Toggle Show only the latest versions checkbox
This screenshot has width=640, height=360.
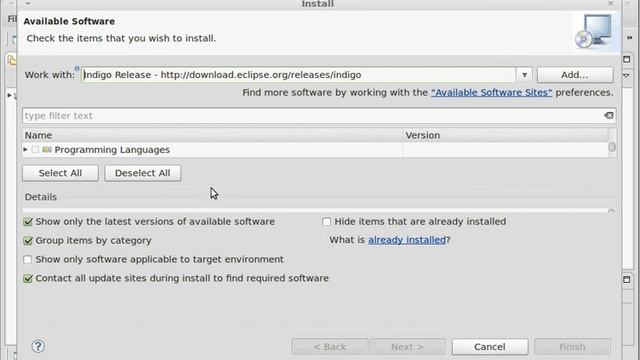pyautogui.click(x=28, y=222)
